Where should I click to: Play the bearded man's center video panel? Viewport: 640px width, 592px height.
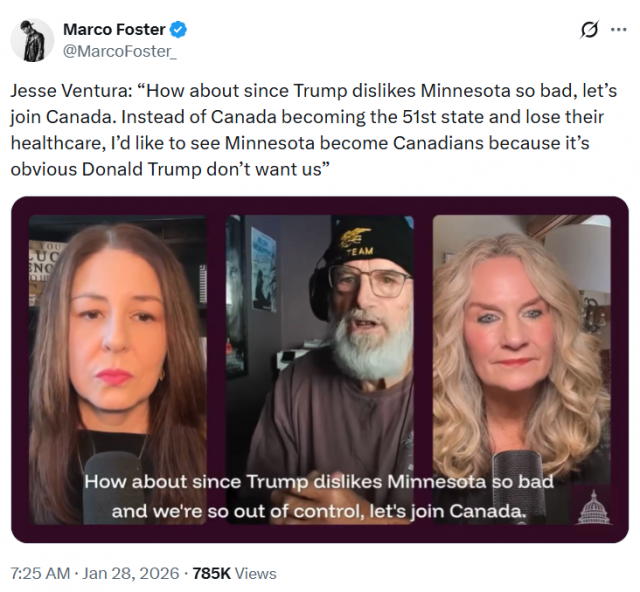pyautogui.click(x=320, y=340)
